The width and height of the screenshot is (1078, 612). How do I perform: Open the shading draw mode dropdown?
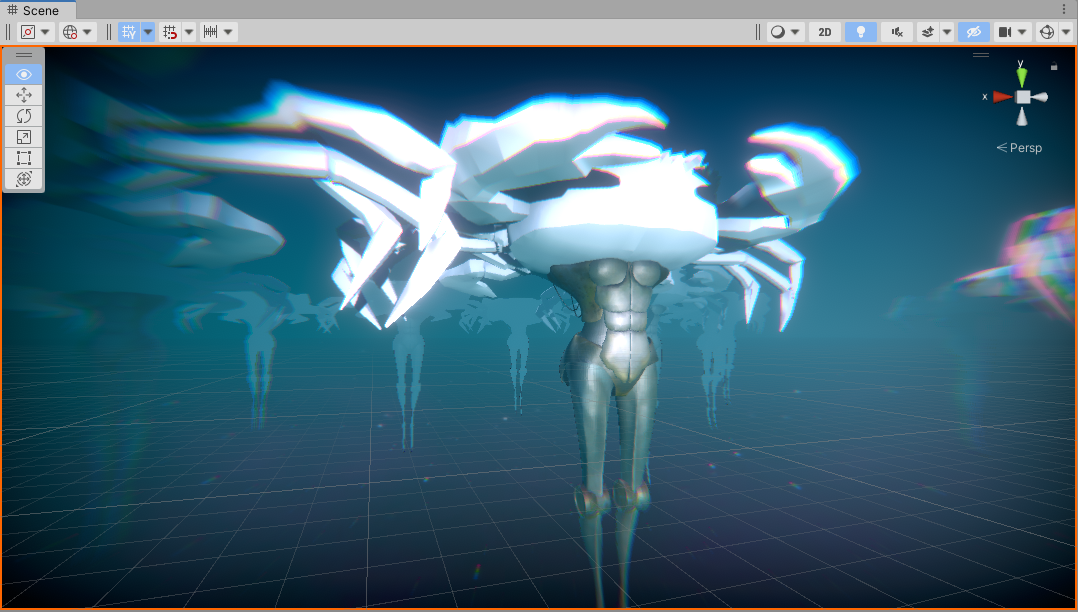785,32
